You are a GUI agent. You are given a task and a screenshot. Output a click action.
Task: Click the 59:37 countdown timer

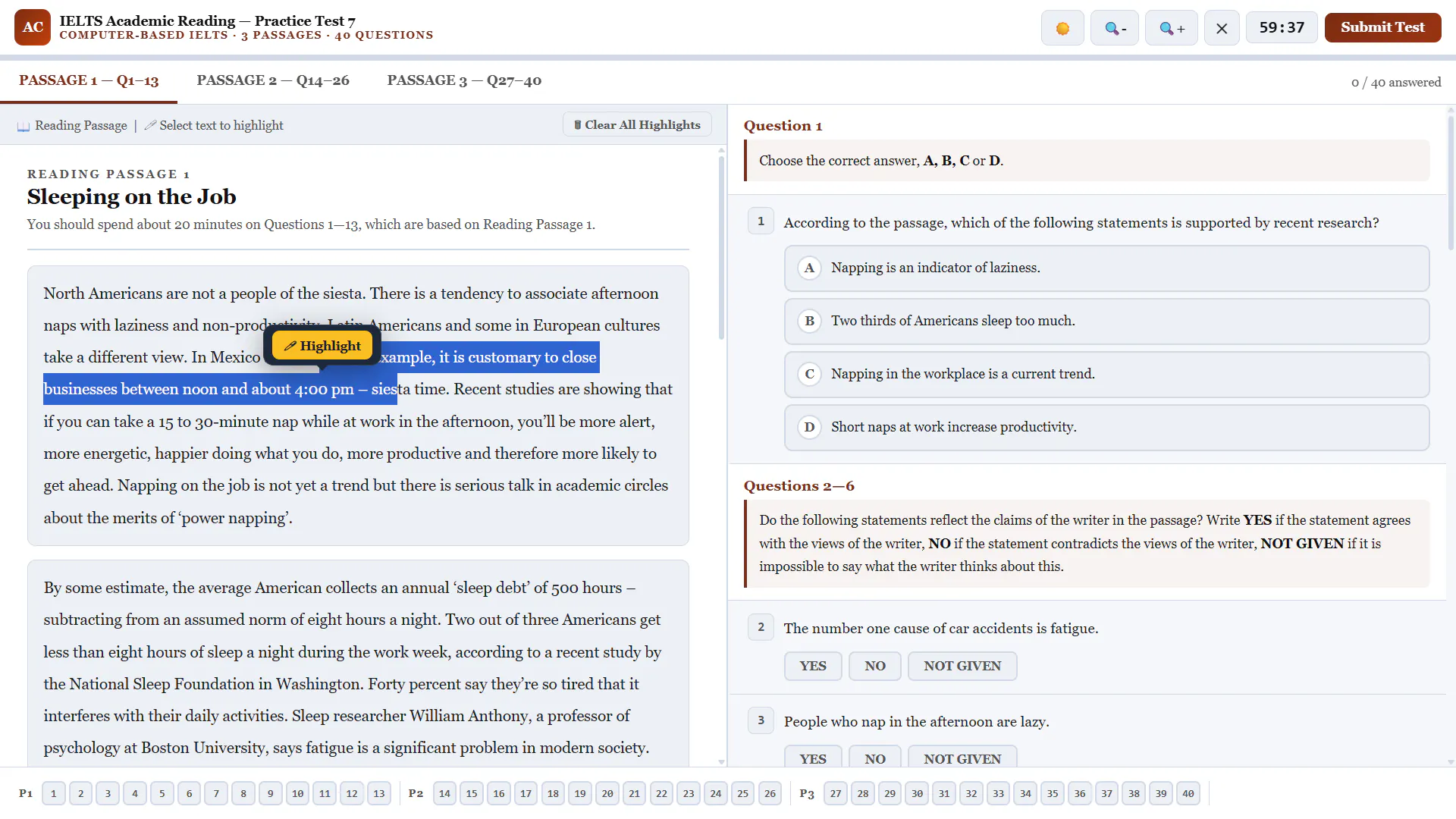[x=1282, y=28]
